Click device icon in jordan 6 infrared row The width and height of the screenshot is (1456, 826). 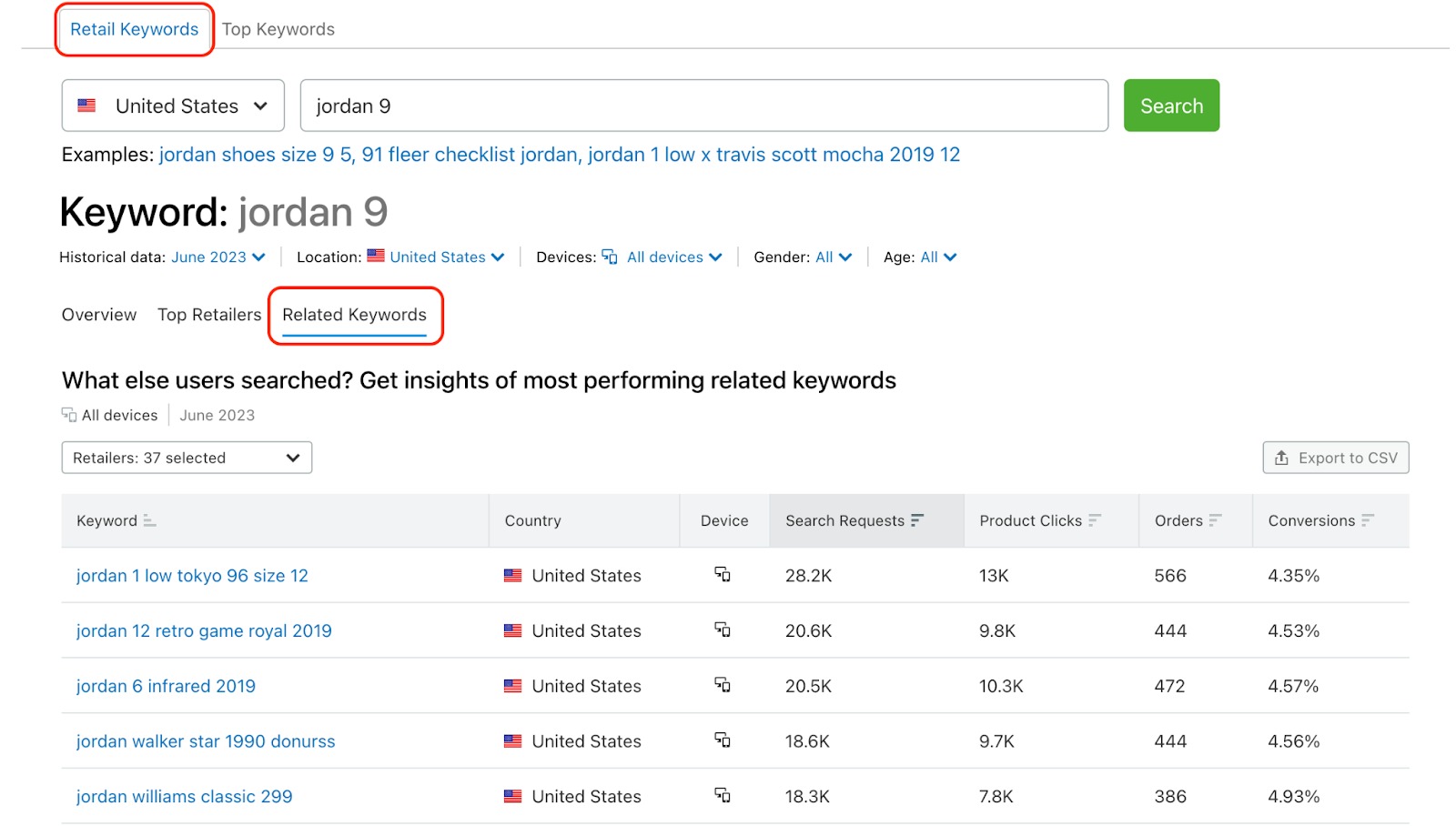click(723, 685)
